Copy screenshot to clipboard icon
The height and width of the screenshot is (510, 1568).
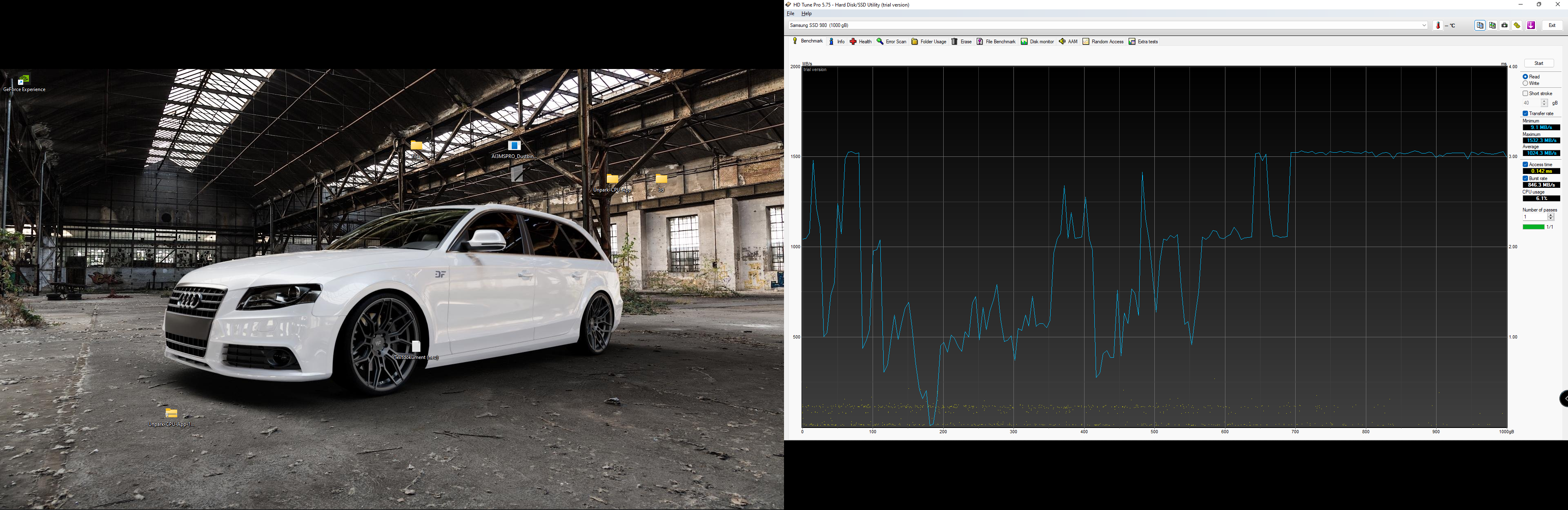point(1492,26)
